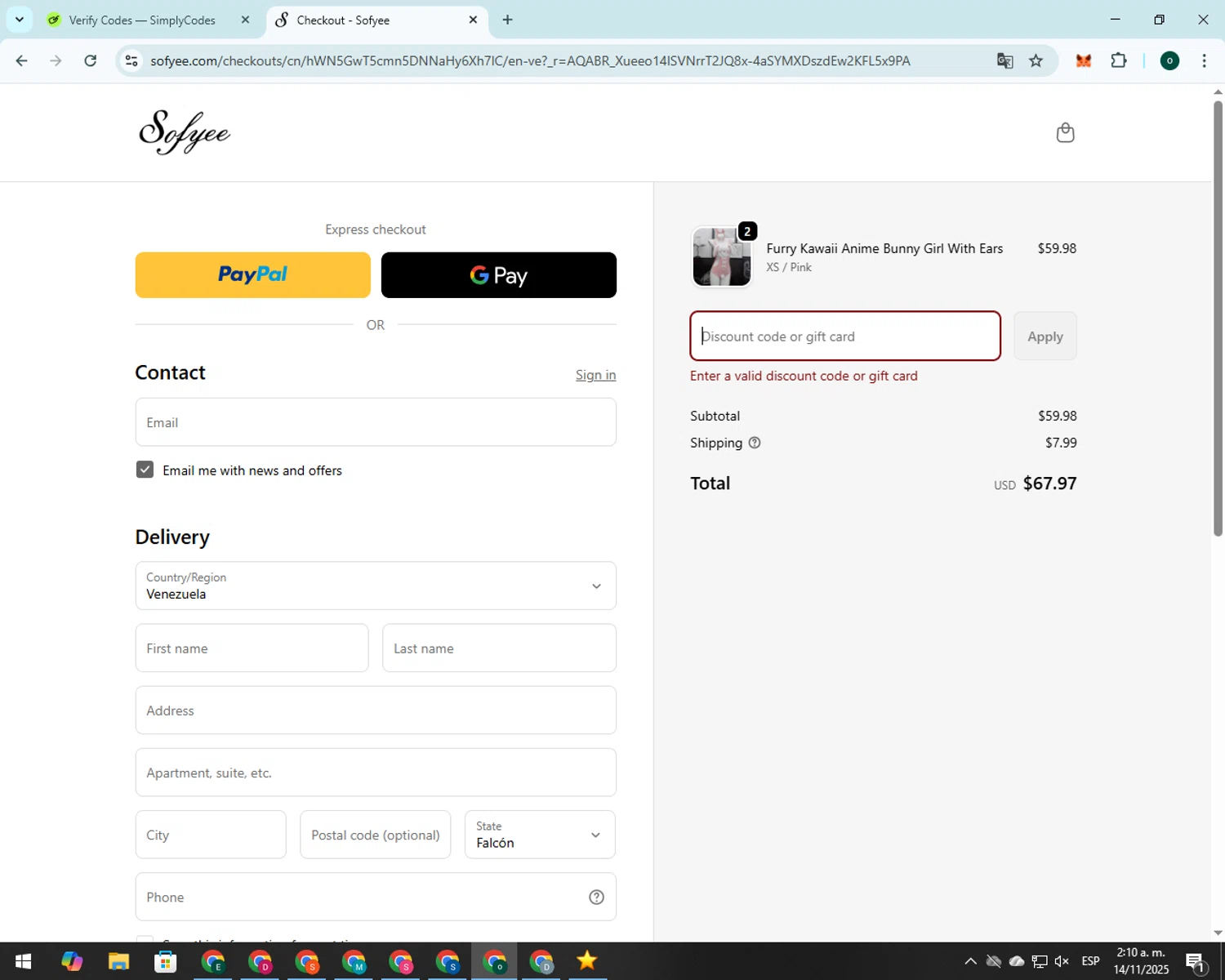The width and height of the screenshot is (1225, 980).
Task: Click the Postal code (optional) field
Action: point(376,835)
